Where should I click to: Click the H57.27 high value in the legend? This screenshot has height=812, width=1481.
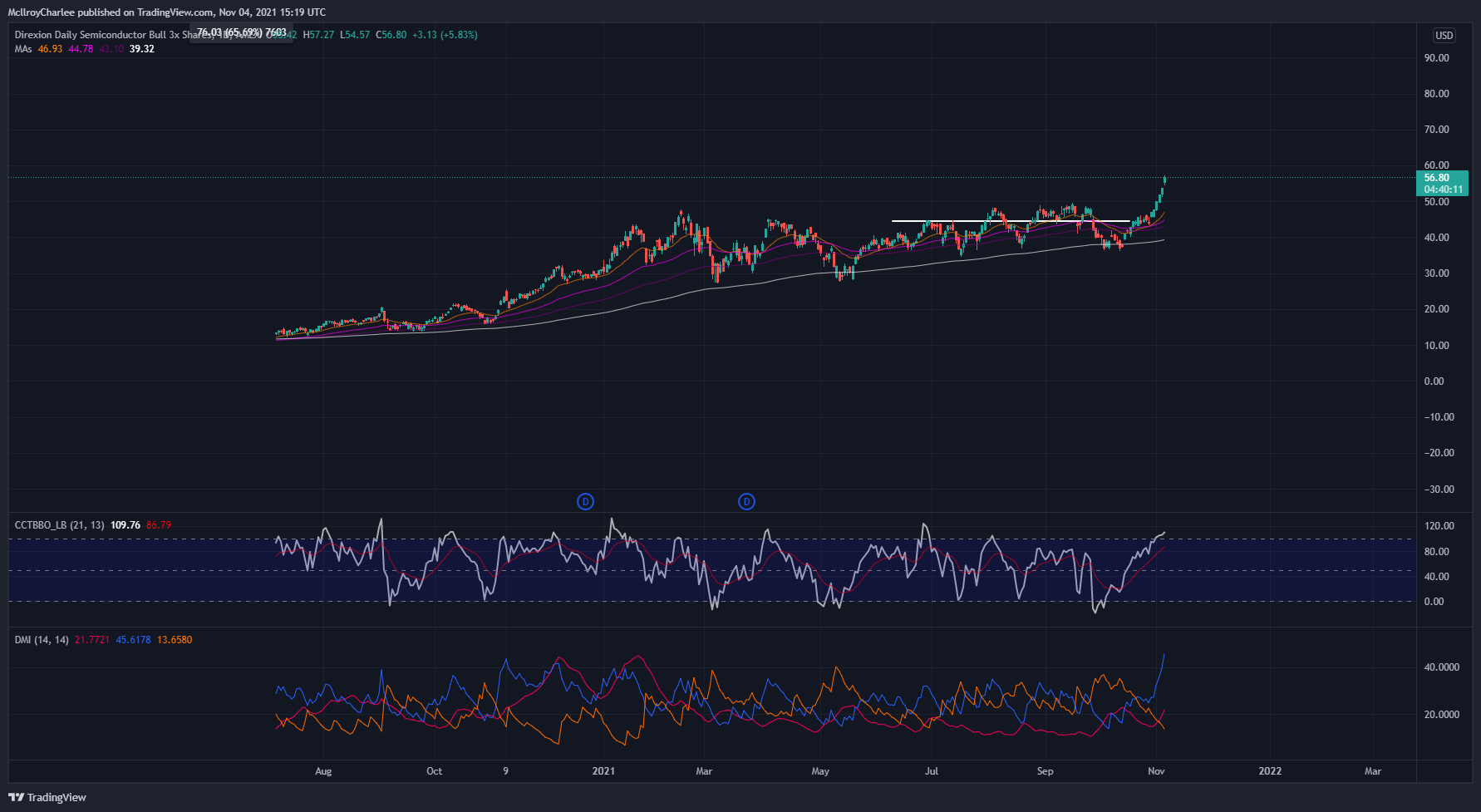319,35
